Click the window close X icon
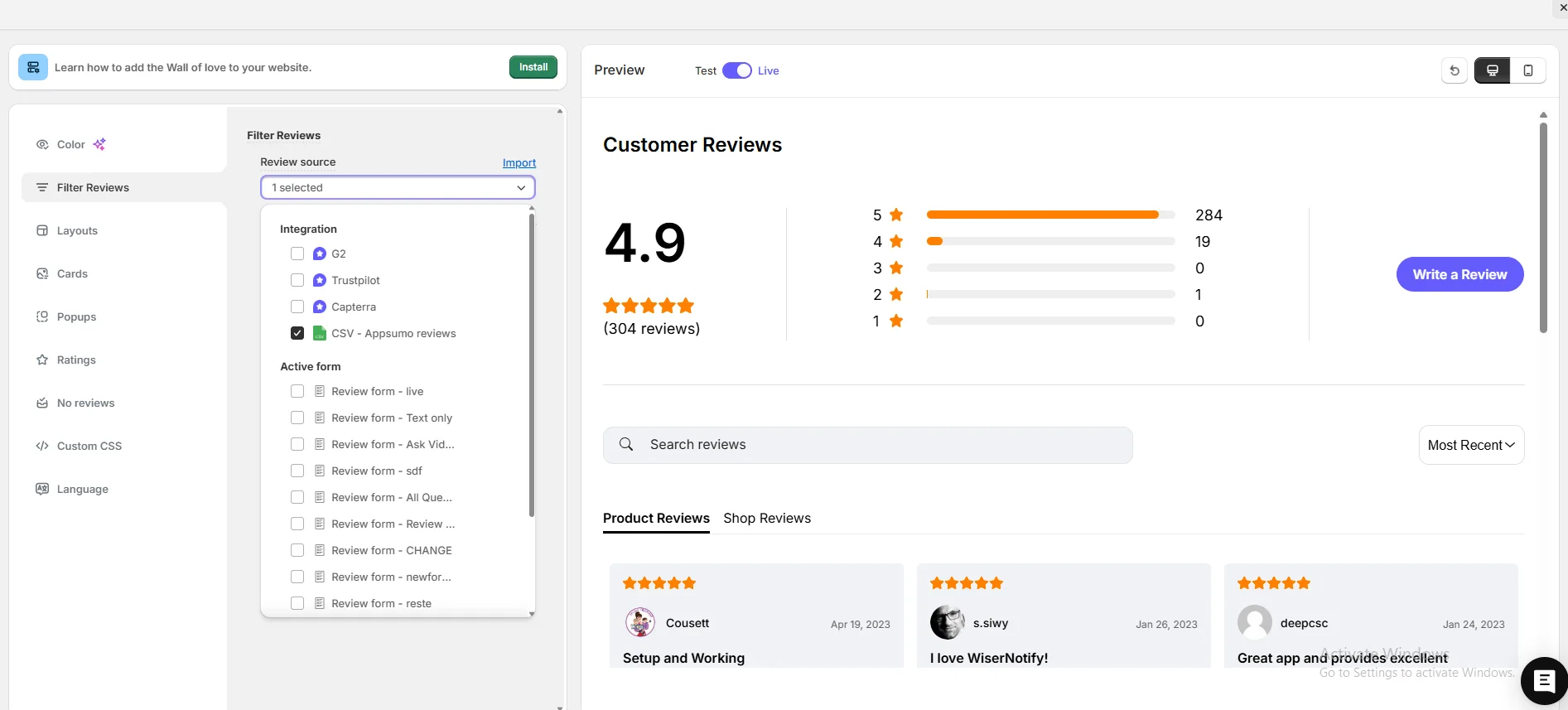The image size is (1568, 710). click(1563, 7)
